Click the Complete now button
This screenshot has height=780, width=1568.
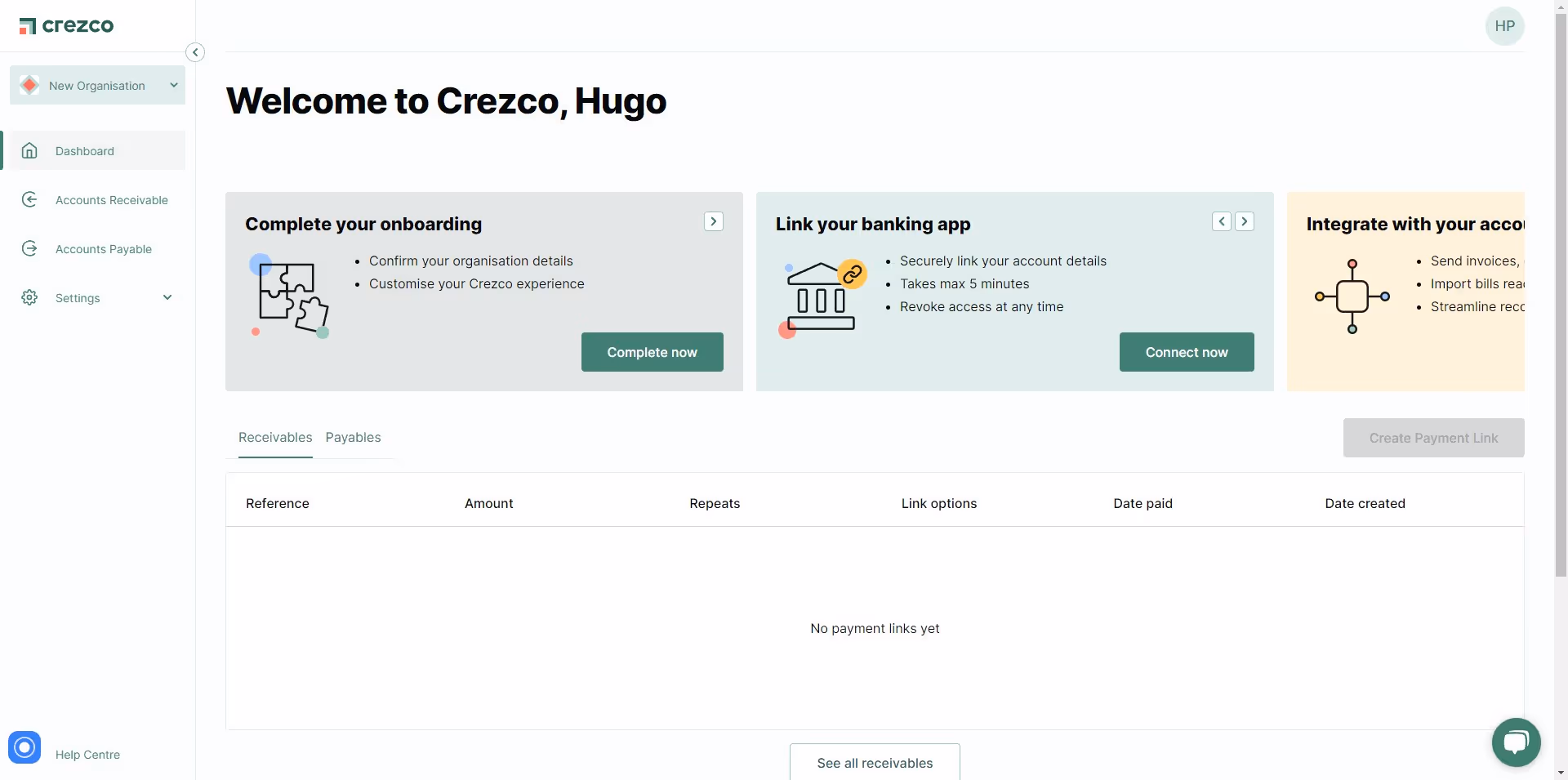click(653, 352)
